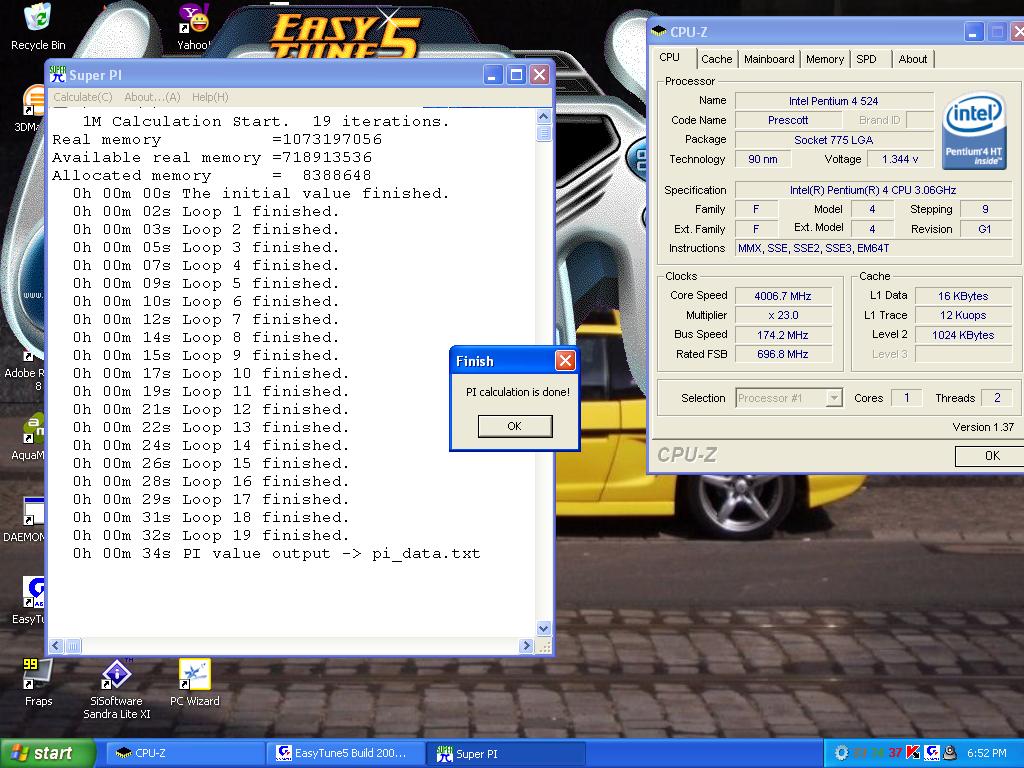Image resolution: width=1024 pixels, height=768 pixels.
Task: Switch to Super PI via taskbar button
Action: tap(505, 753)
